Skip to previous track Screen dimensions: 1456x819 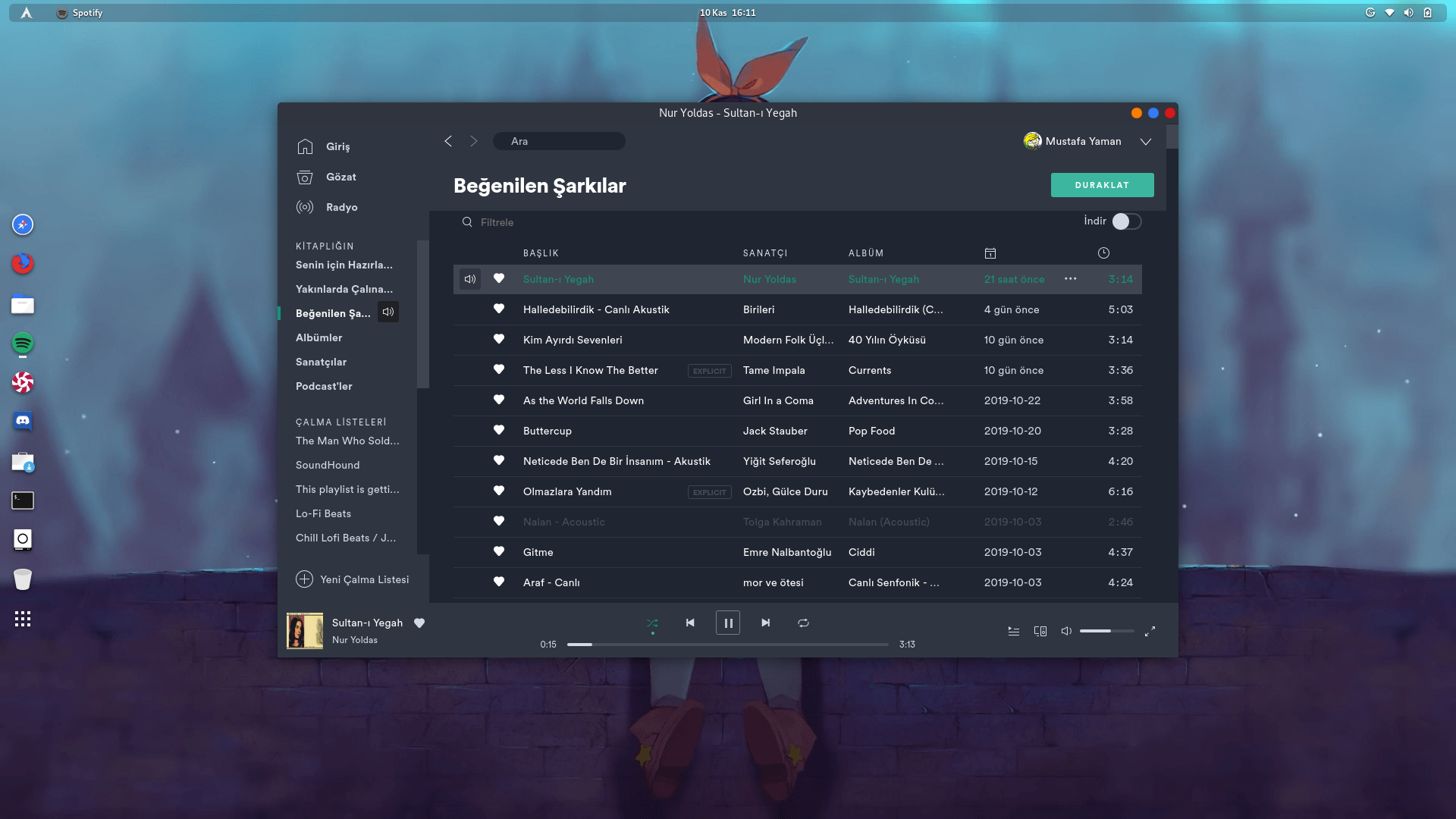coord(690,623)
